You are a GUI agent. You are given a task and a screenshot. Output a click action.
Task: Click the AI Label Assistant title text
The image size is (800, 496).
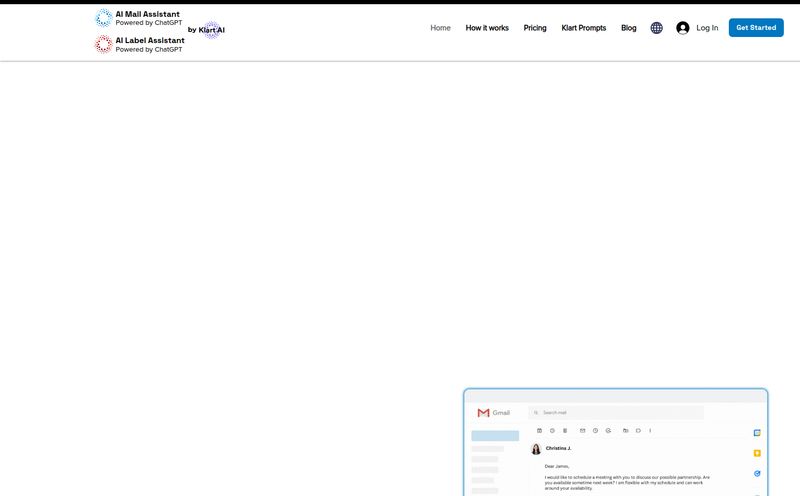(x=150, y=40)
